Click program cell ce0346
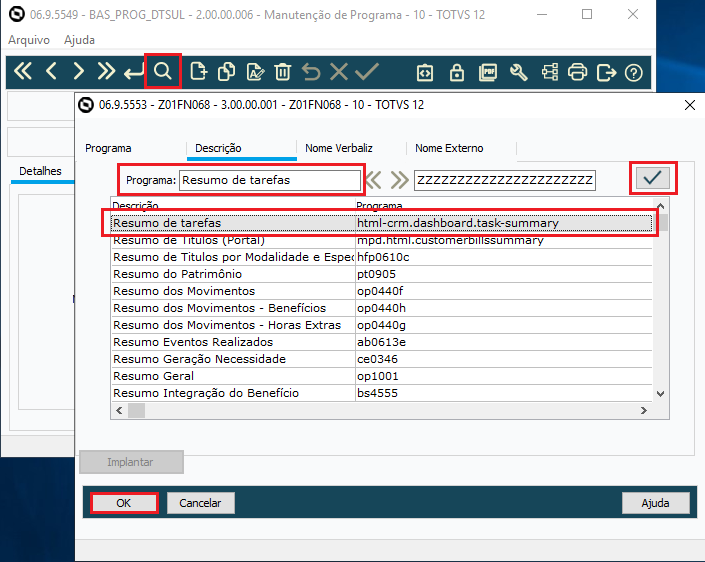Image resolution: width=705 pixels, height=562 pixels. coord(504,359)
